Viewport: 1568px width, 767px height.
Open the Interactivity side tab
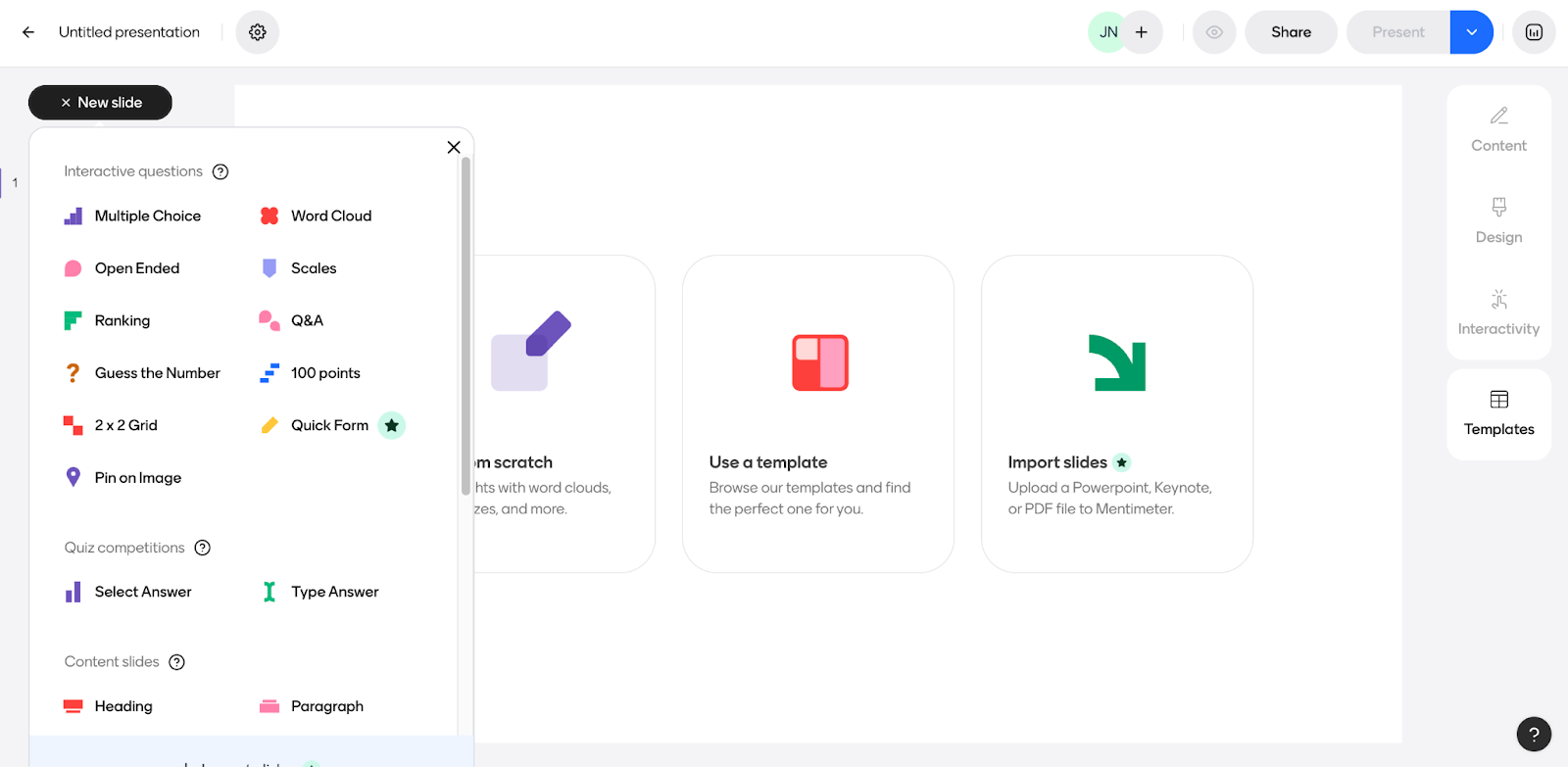point(1498,313)
